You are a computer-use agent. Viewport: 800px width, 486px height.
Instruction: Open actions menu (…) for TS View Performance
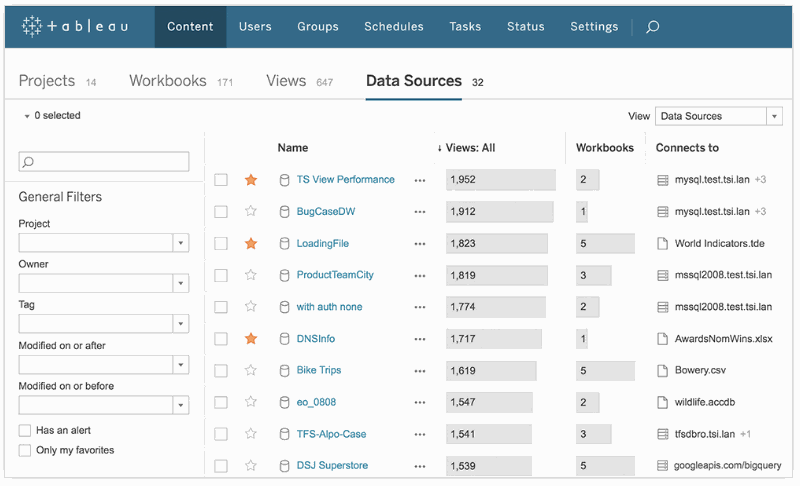pyautogui.click(x=420, y=181)
